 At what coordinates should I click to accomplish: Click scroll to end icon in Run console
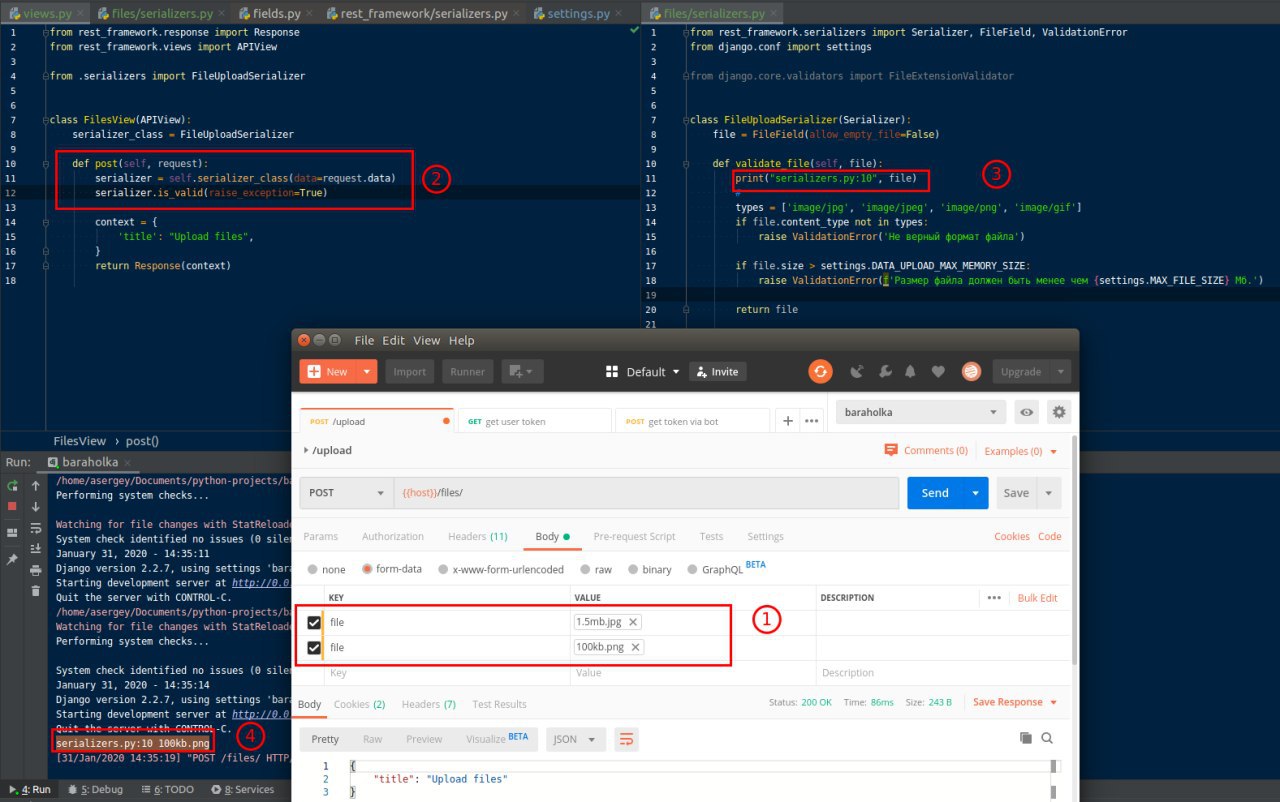36,549
